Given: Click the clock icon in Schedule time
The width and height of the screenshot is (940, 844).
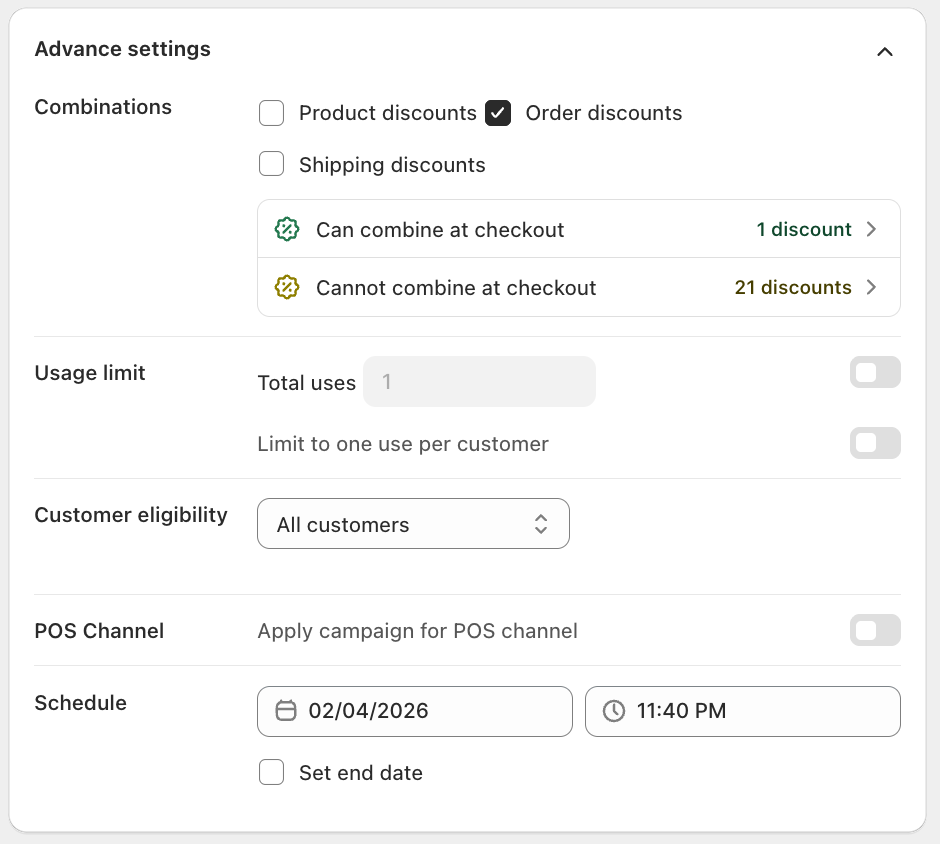Looking at the screenshot, I should [x=614, y=711].
